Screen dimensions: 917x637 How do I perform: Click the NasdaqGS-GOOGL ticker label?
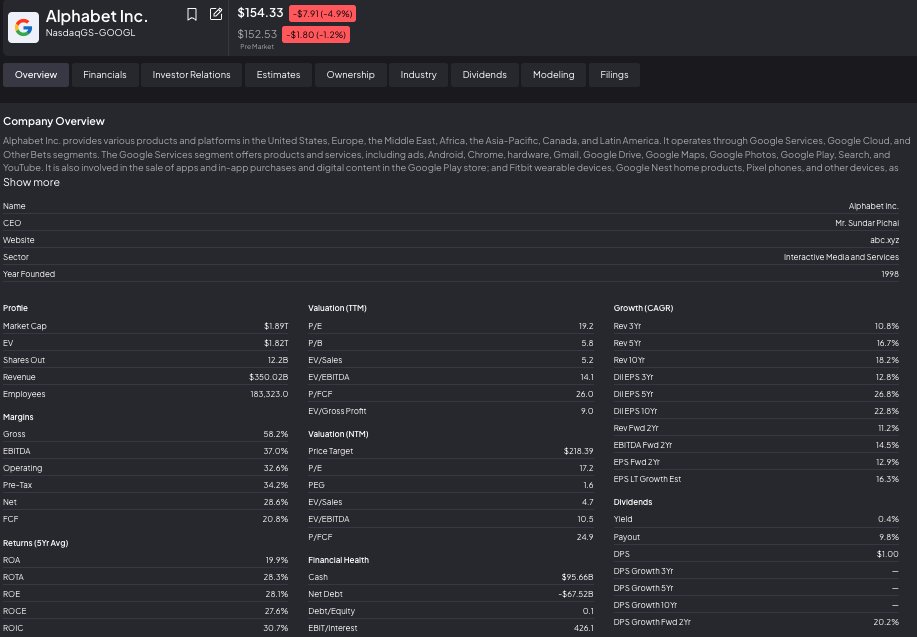[x=90, y=33]
